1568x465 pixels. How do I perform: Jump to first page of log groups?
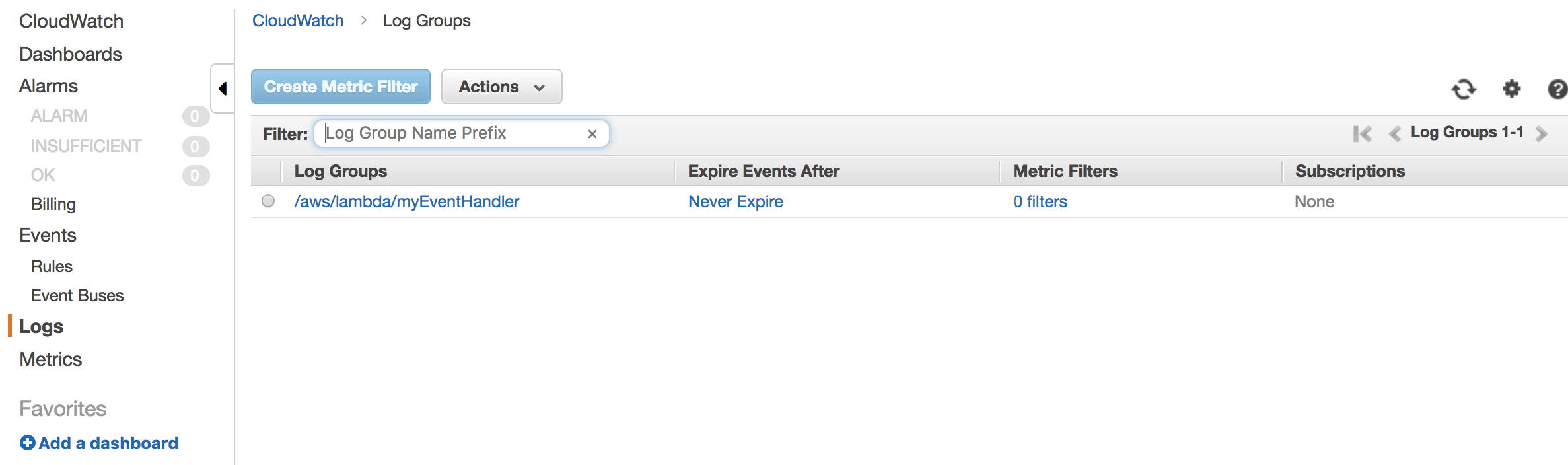(1362, 133)
